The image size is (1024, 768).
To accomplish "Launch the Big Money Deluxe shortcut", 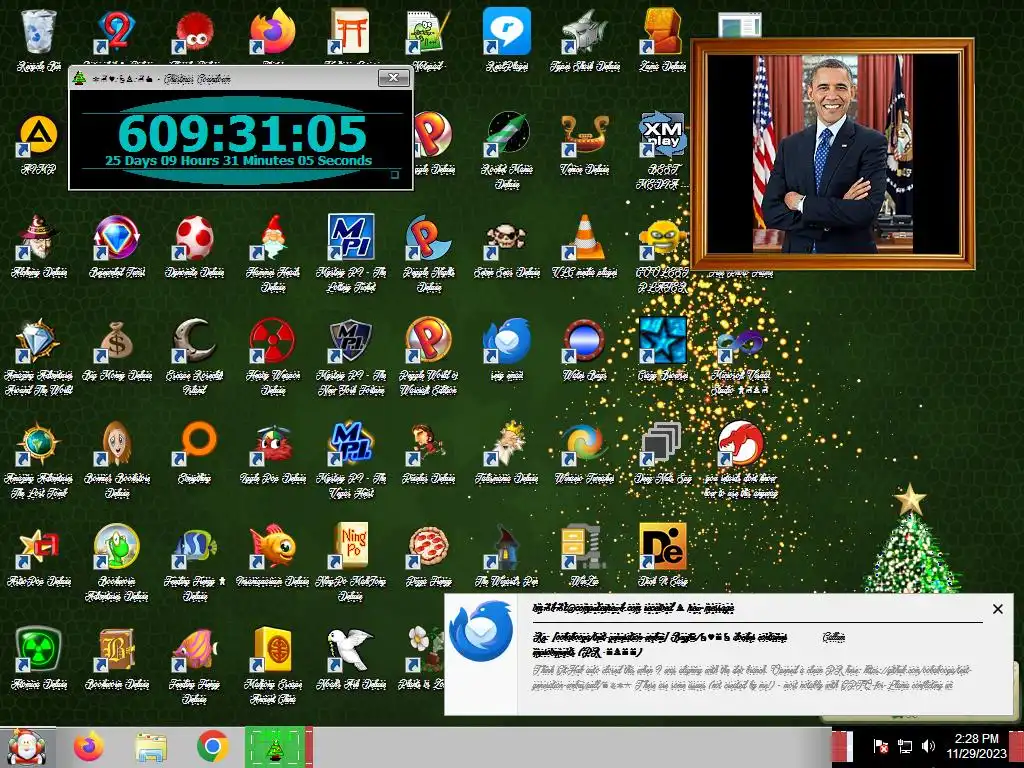I will click(116, 341).
